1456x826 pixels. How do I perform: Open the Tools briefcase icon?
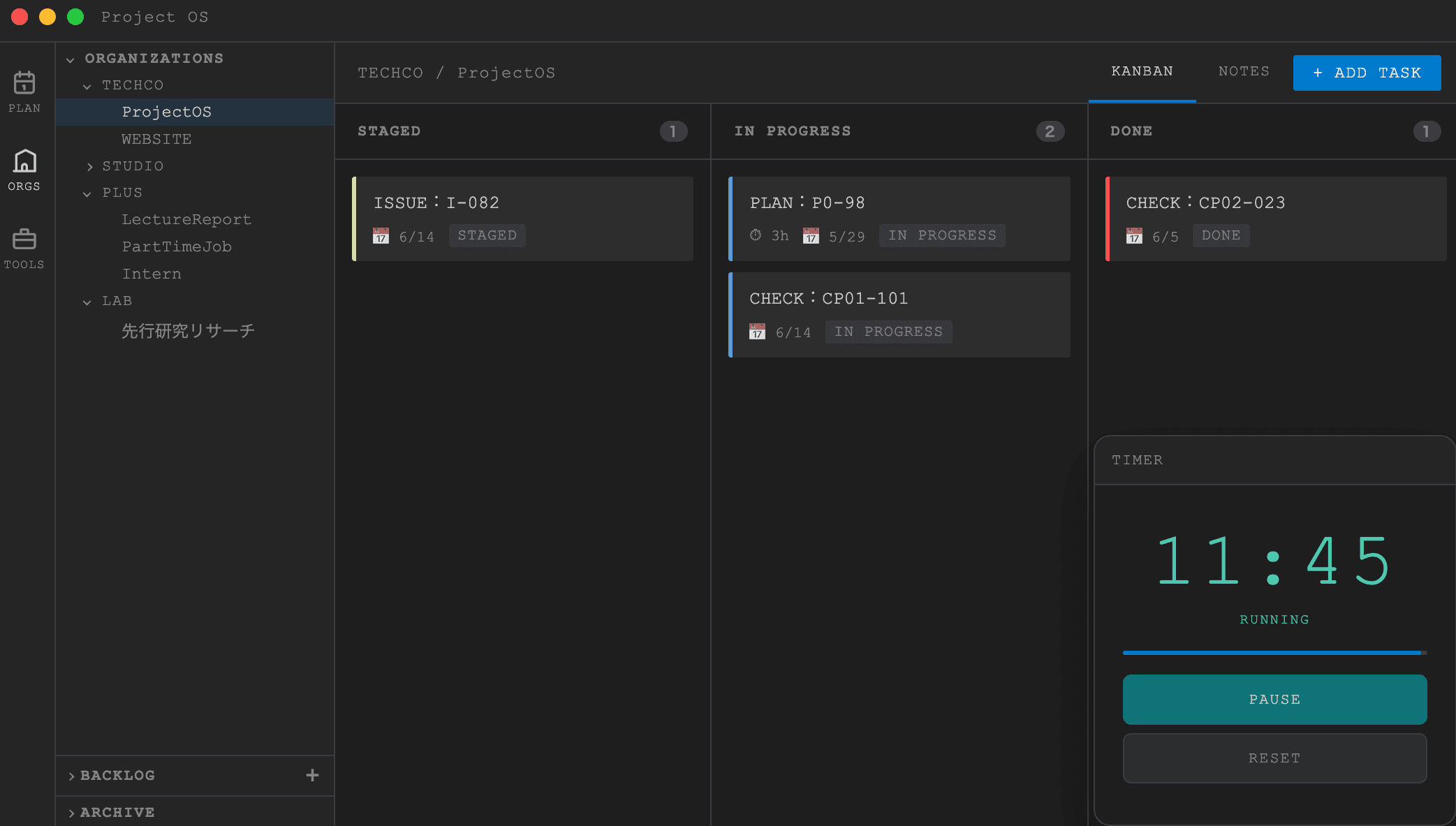tap(24, 239)
